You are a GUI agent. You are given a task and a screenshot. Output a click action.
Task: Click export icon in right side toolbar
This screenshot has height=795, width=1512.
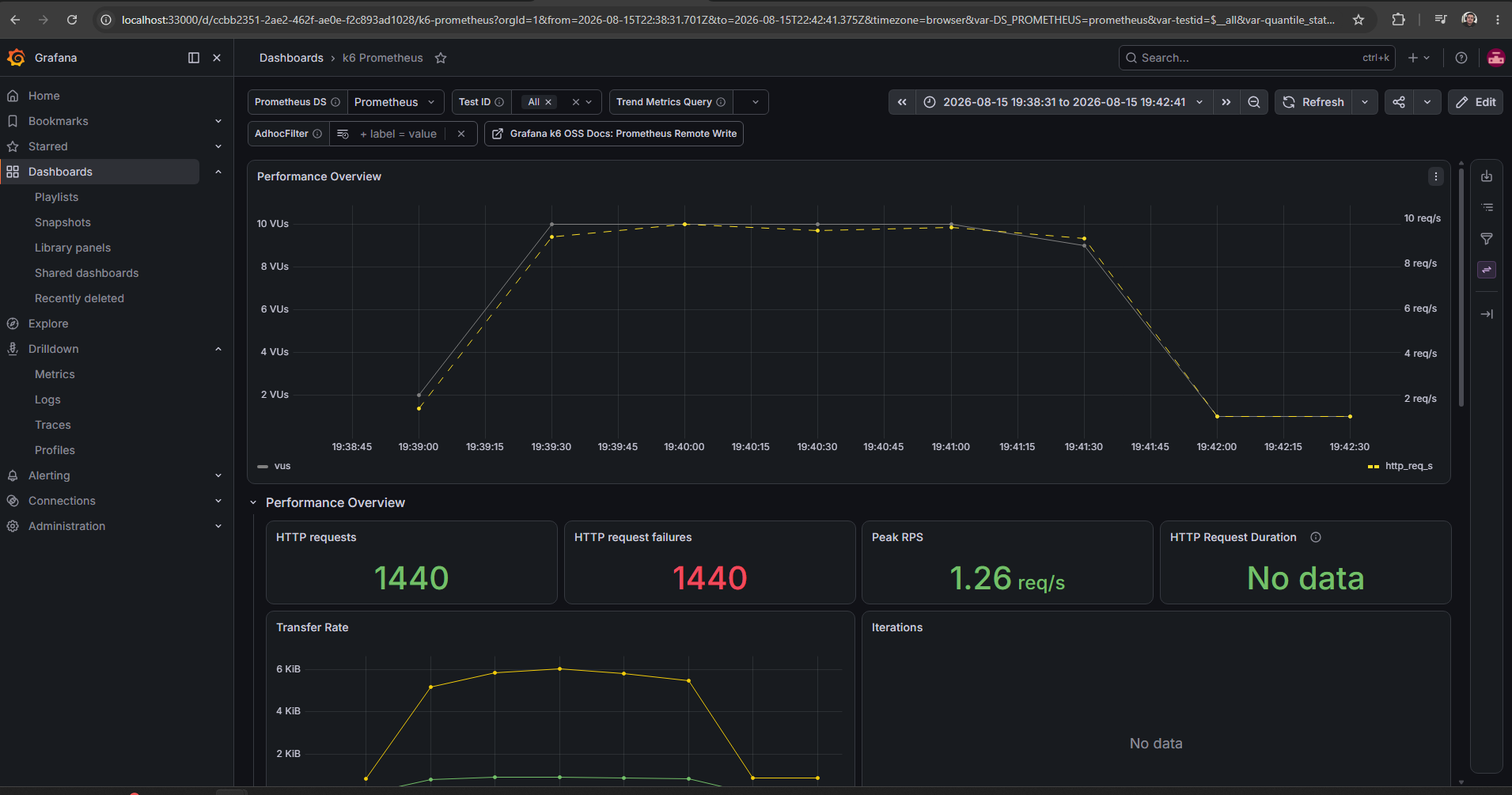point(1487,176)
